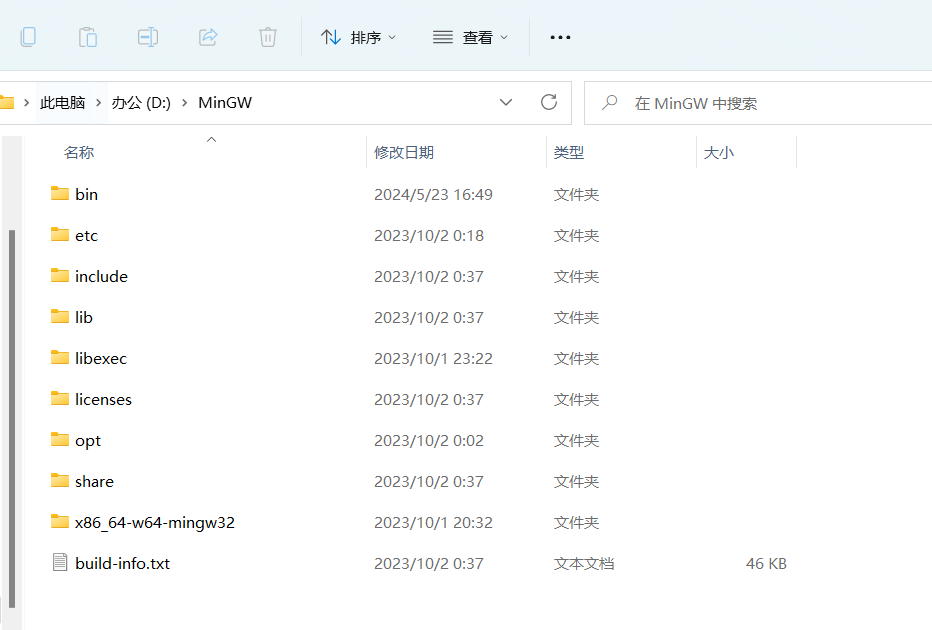
Task: Click date 2023/10/2 0:18 of etc
Action: (429, 235)
